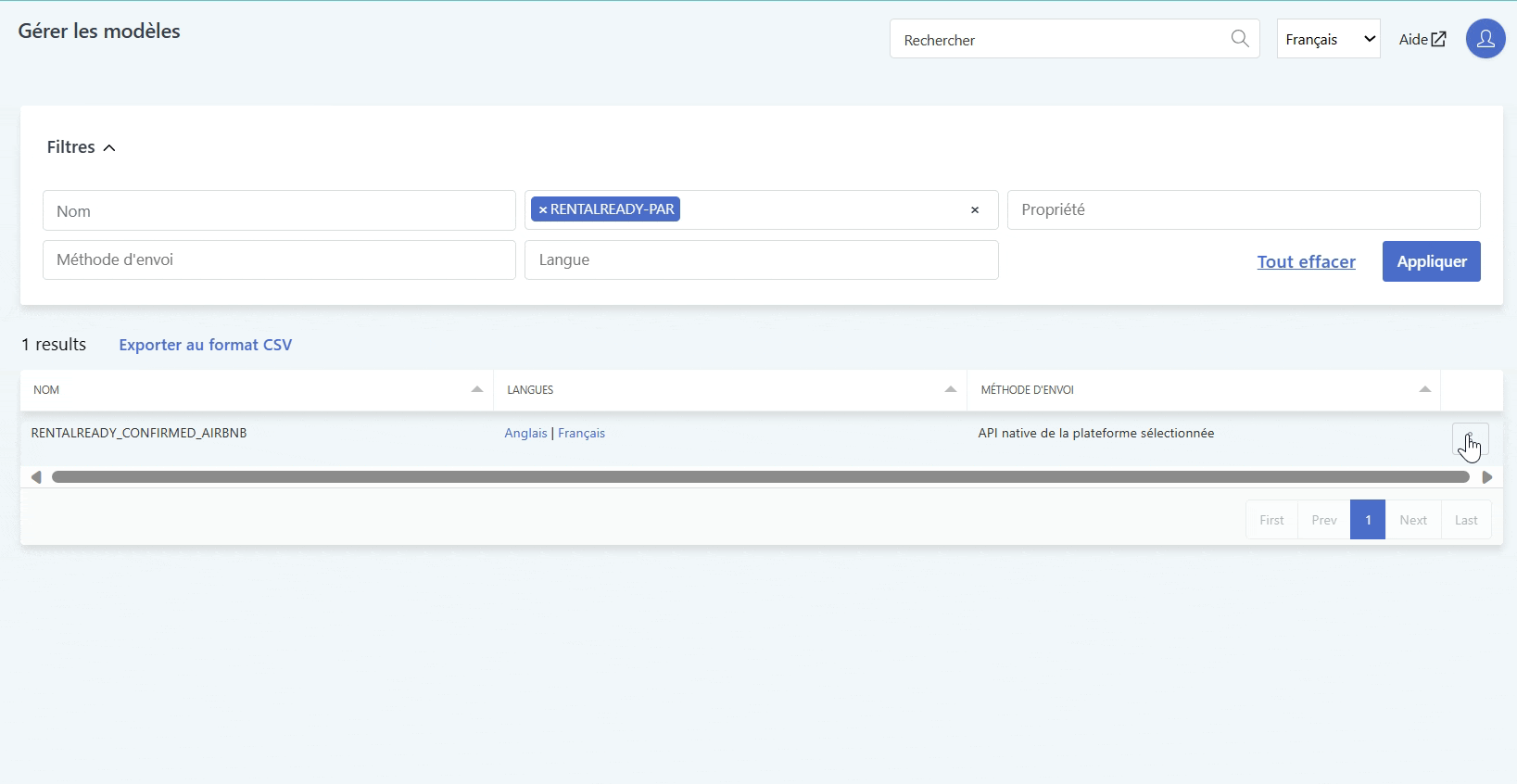Click the row action button for RENTALREADY_CONFIRMED_AIRBNB

coord(1470,439)
